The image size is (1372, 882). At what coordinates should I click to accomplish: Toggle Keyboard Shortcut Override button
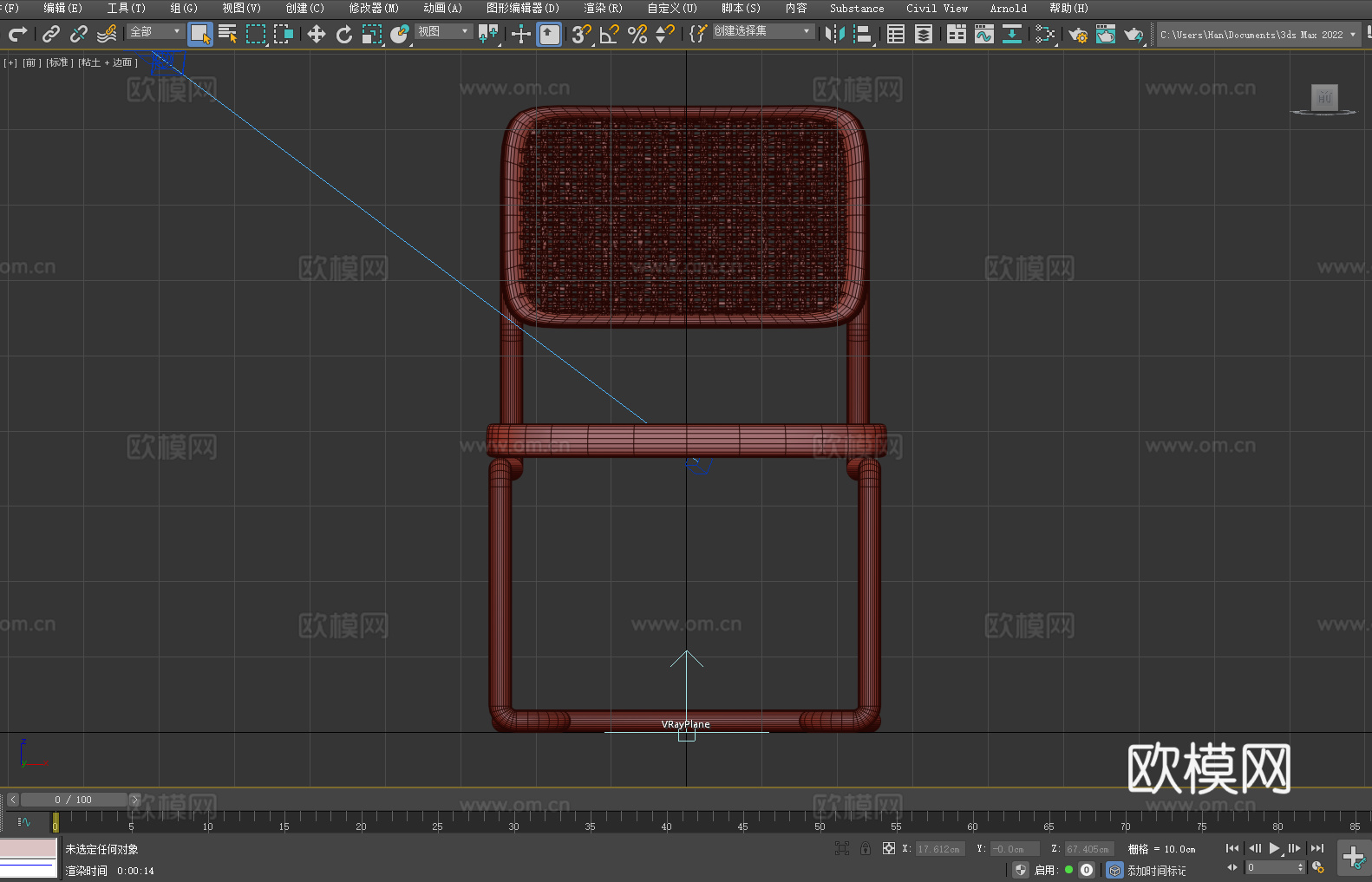[x=549, y=34]
